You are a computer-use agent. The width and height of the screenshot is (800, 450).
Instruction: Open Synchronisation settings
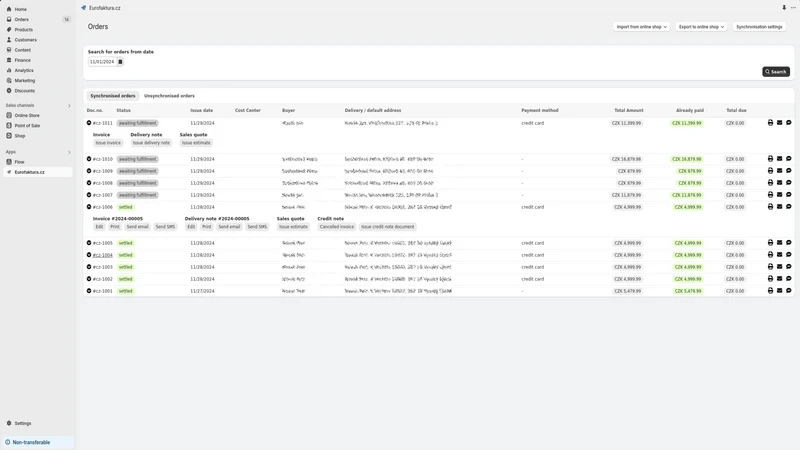759,27
